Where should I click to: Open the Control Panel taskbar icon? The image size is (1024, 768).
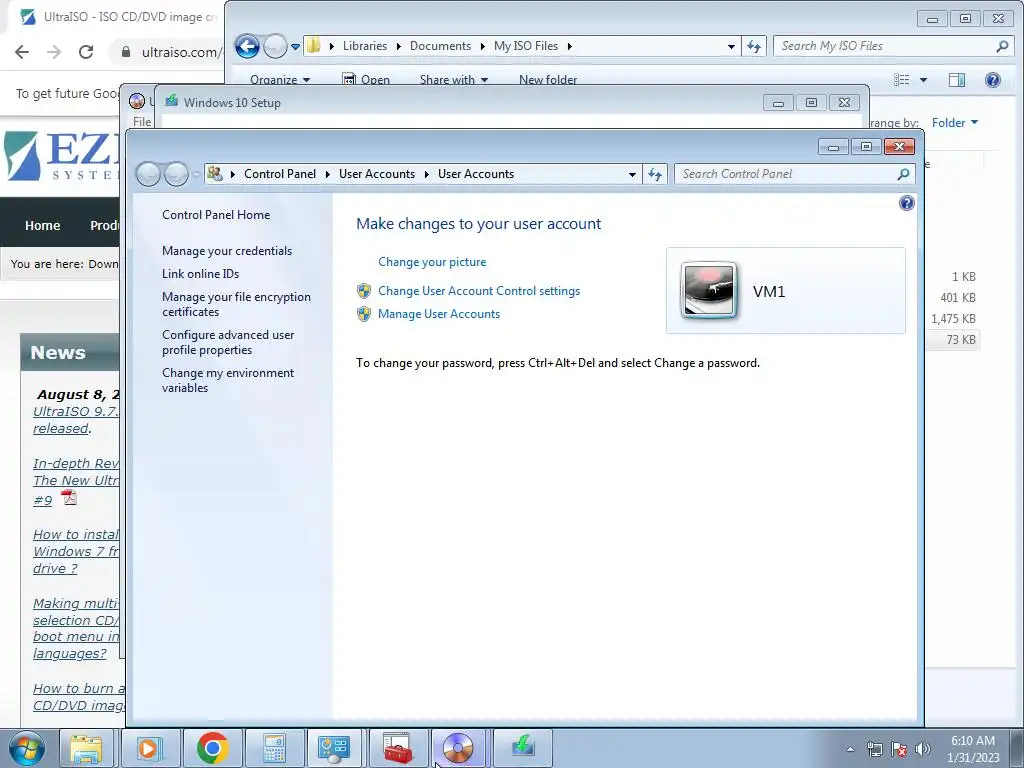coord(334,748)
